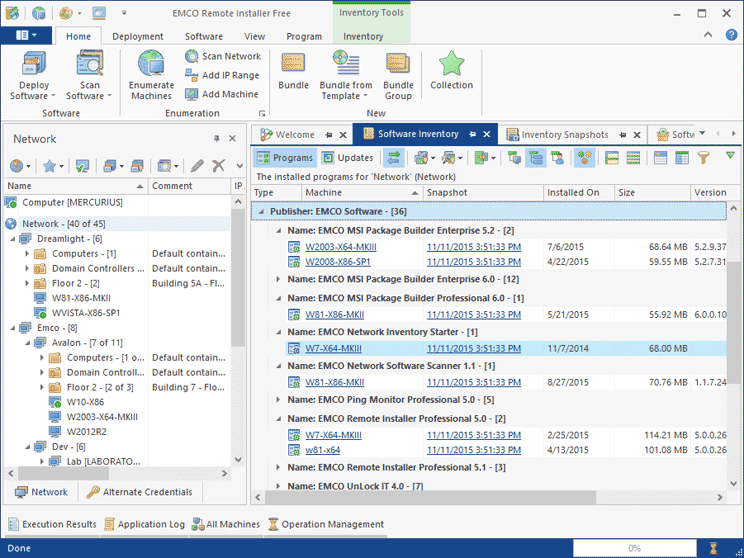Image resolution: width=744 pixels, height=558 pixels.
Task: Toggle the Updates view button
Action: pos(348,158)
